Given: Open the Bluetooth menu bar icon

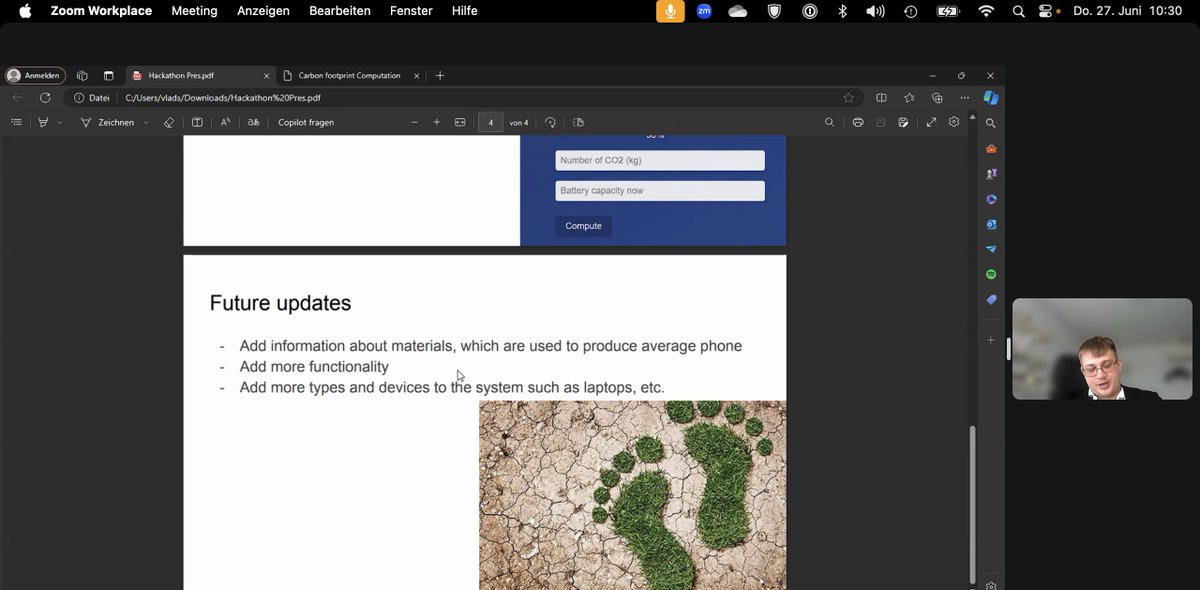Looking at the screenshot, I should click(x=842, y=11).
